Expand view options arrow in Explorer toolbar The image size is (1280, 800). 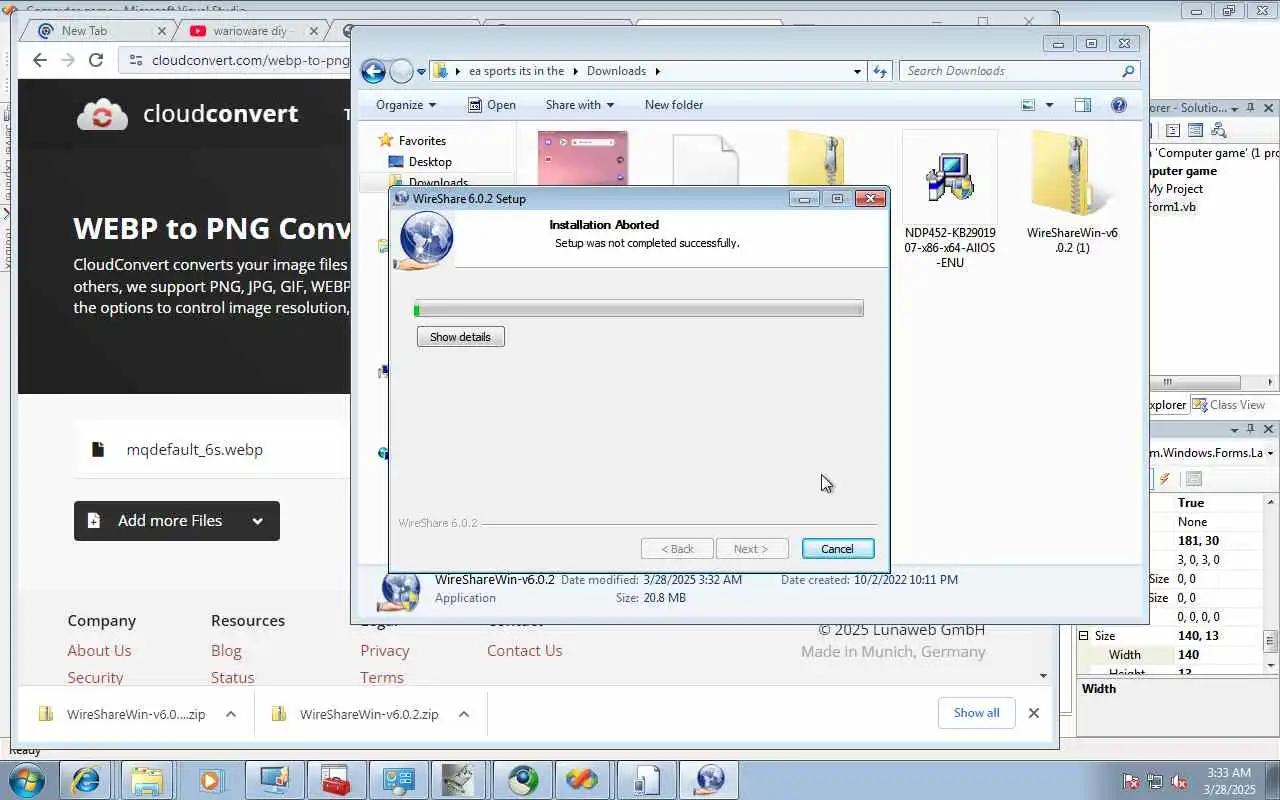coord(1049,105)
